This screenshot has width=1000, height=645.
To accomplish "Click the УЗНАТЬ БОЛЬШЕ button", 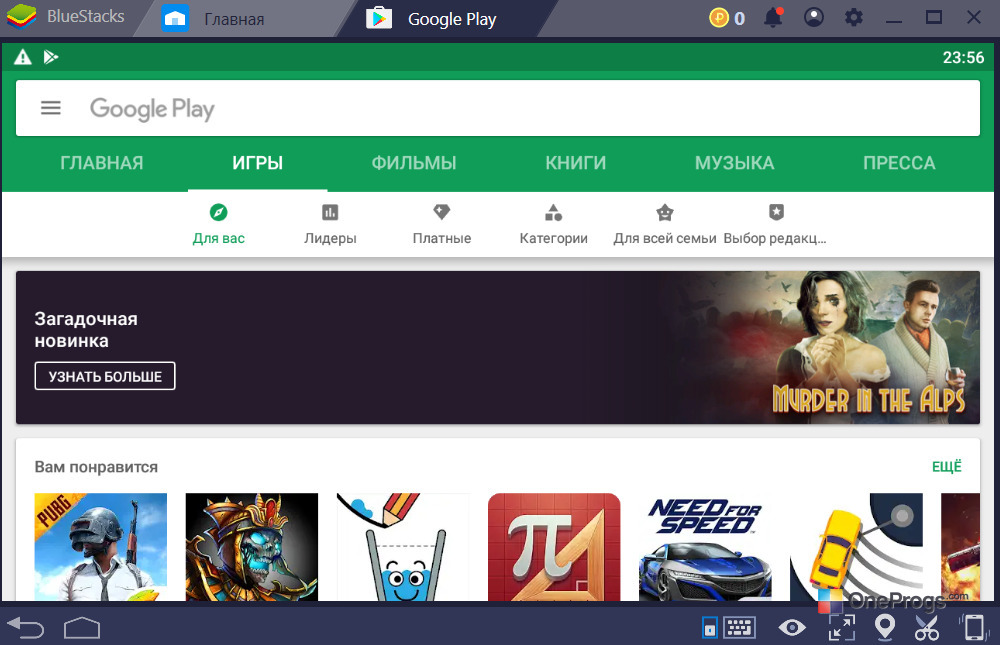I will pos(105,376).
